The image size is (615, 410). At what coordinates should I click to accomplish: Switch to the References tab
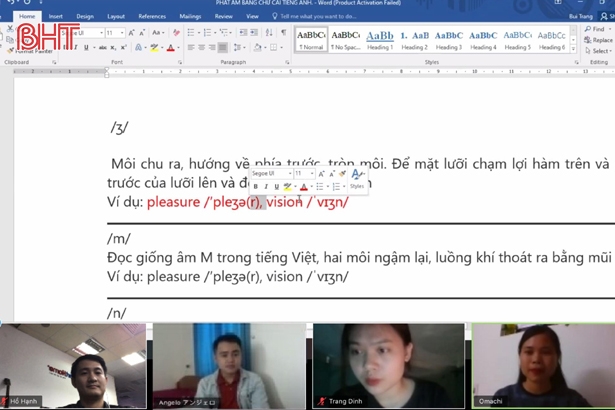[152, 16]
